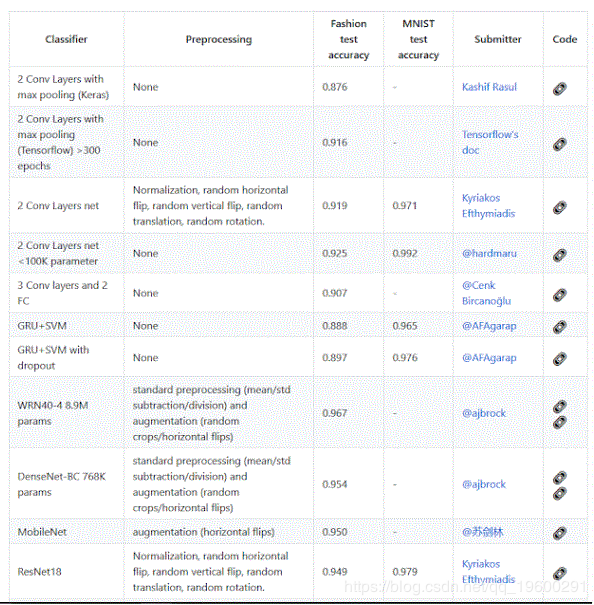
Task: Open @Cenk Bircanoğlu submitter link
Action: (x=486, y=293)
